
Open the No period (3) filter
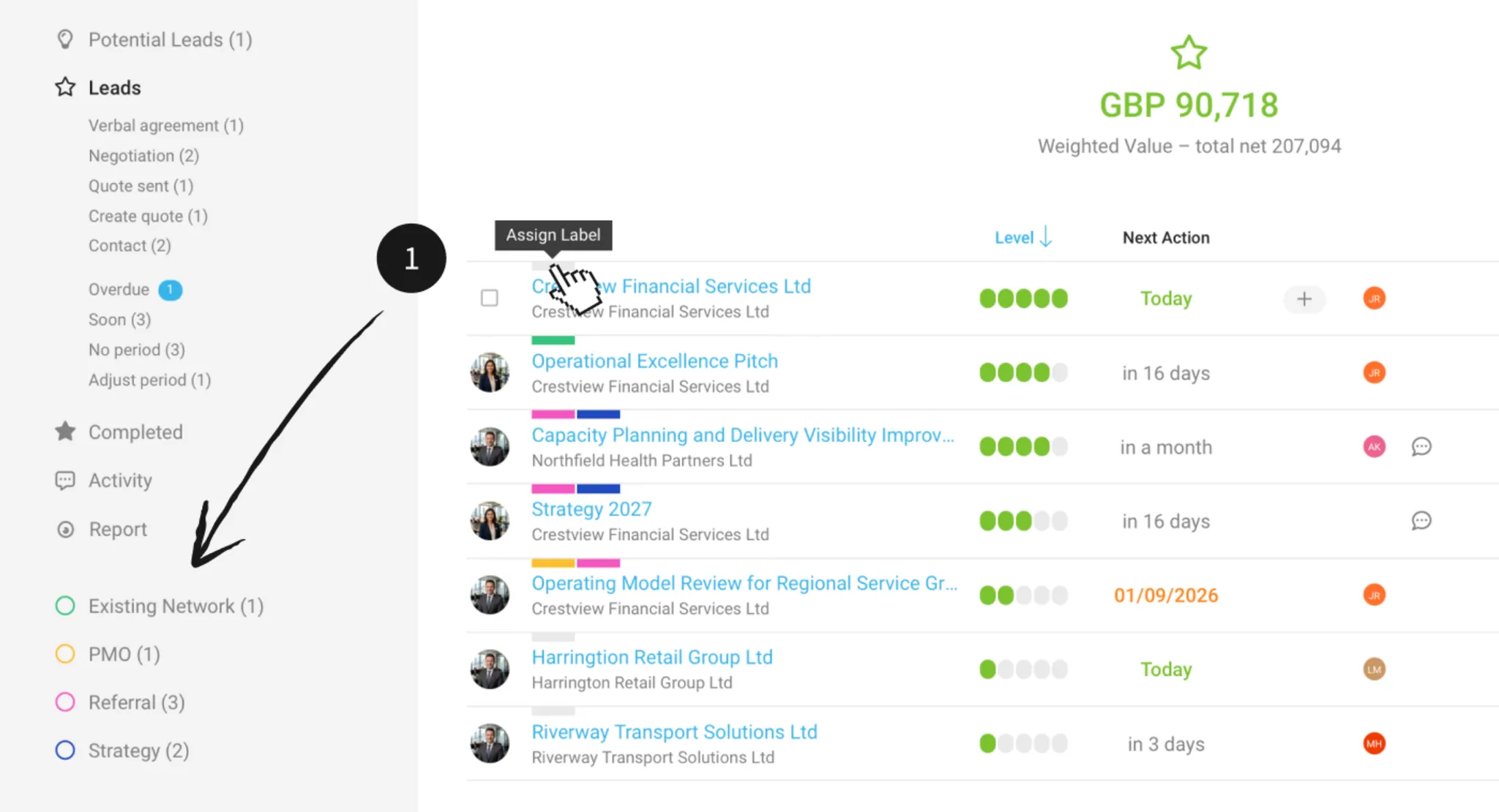137,350
